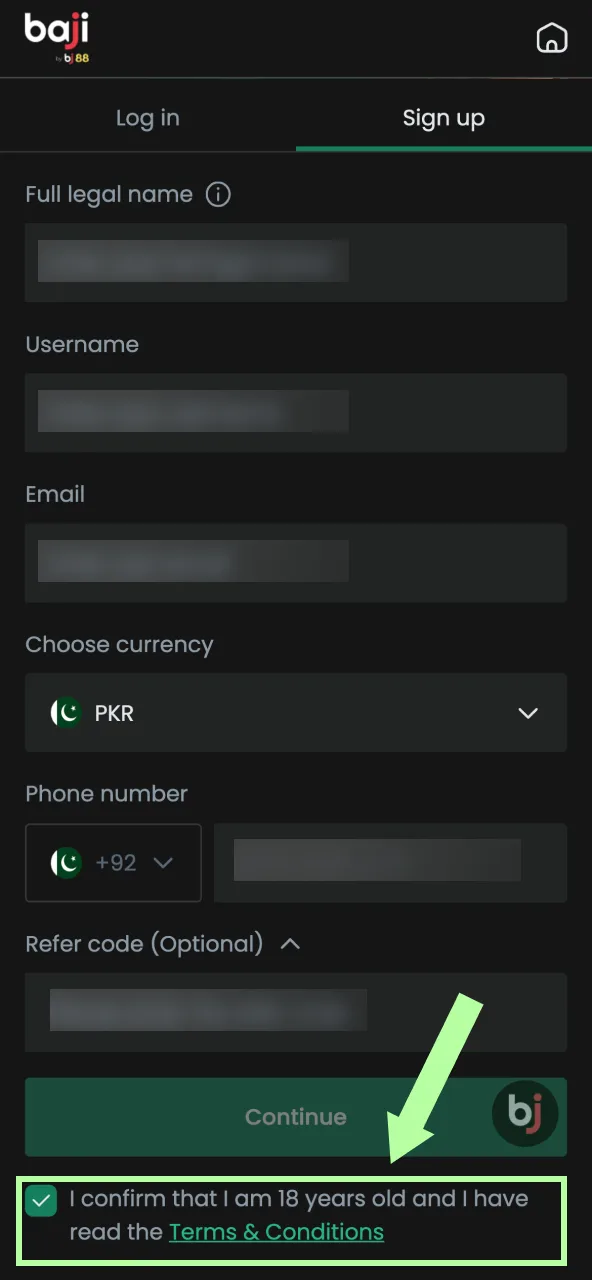This screenshot has width=592, height=1280.
Task: Open the home icon top right
Action: coord(552,38)
